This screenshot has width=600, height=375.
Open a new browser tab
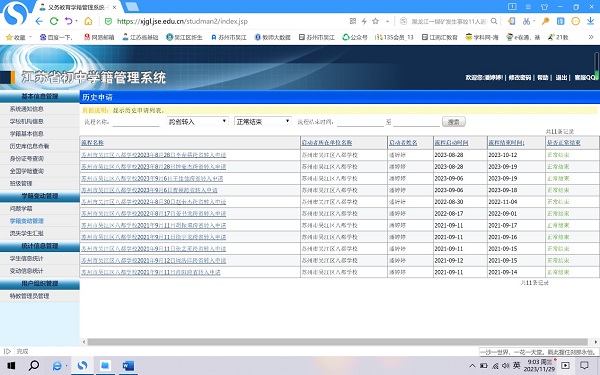(132, 7)
